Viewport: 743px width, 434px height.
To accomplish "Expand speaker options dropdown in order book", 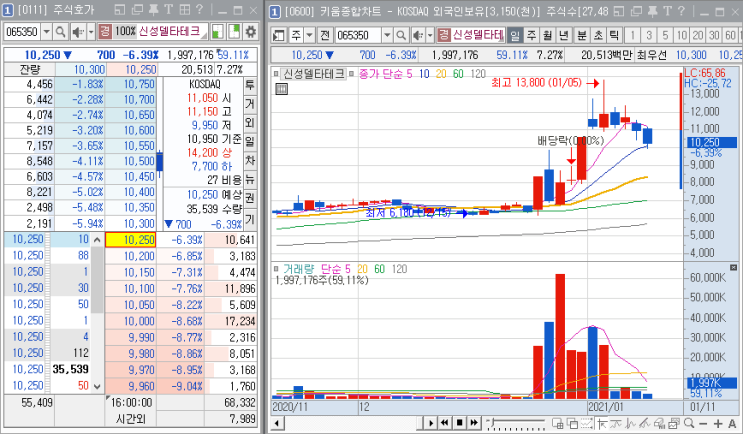I will [91, 32].
